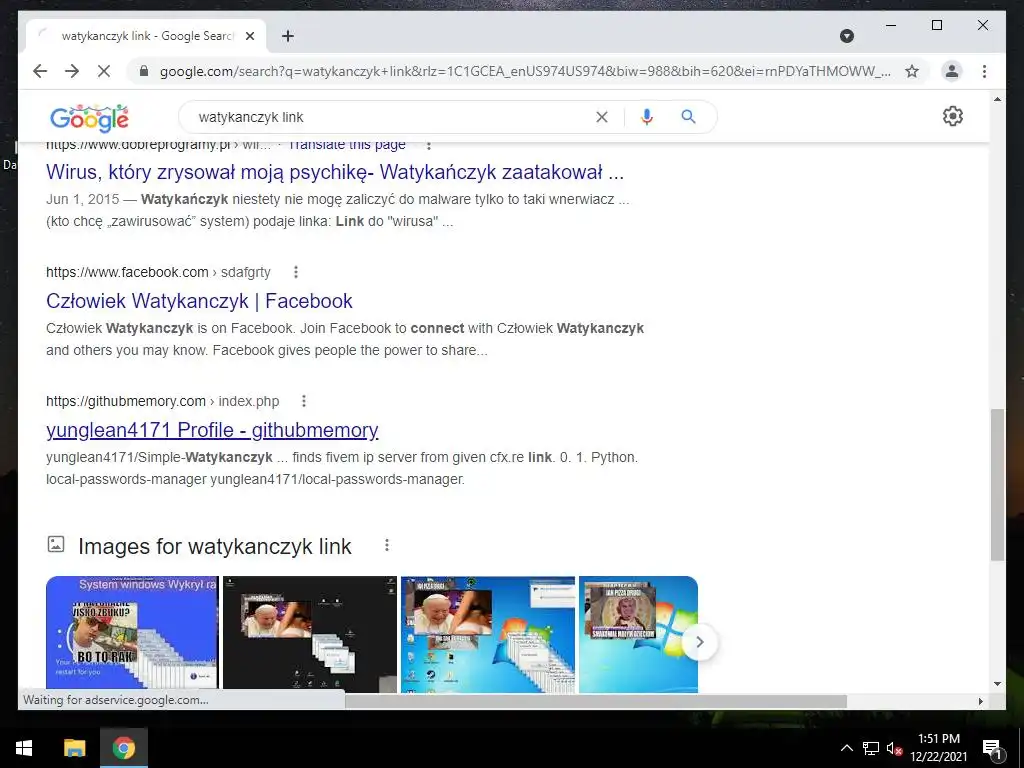Open the Chrome three-dot menu

point(984,71)
